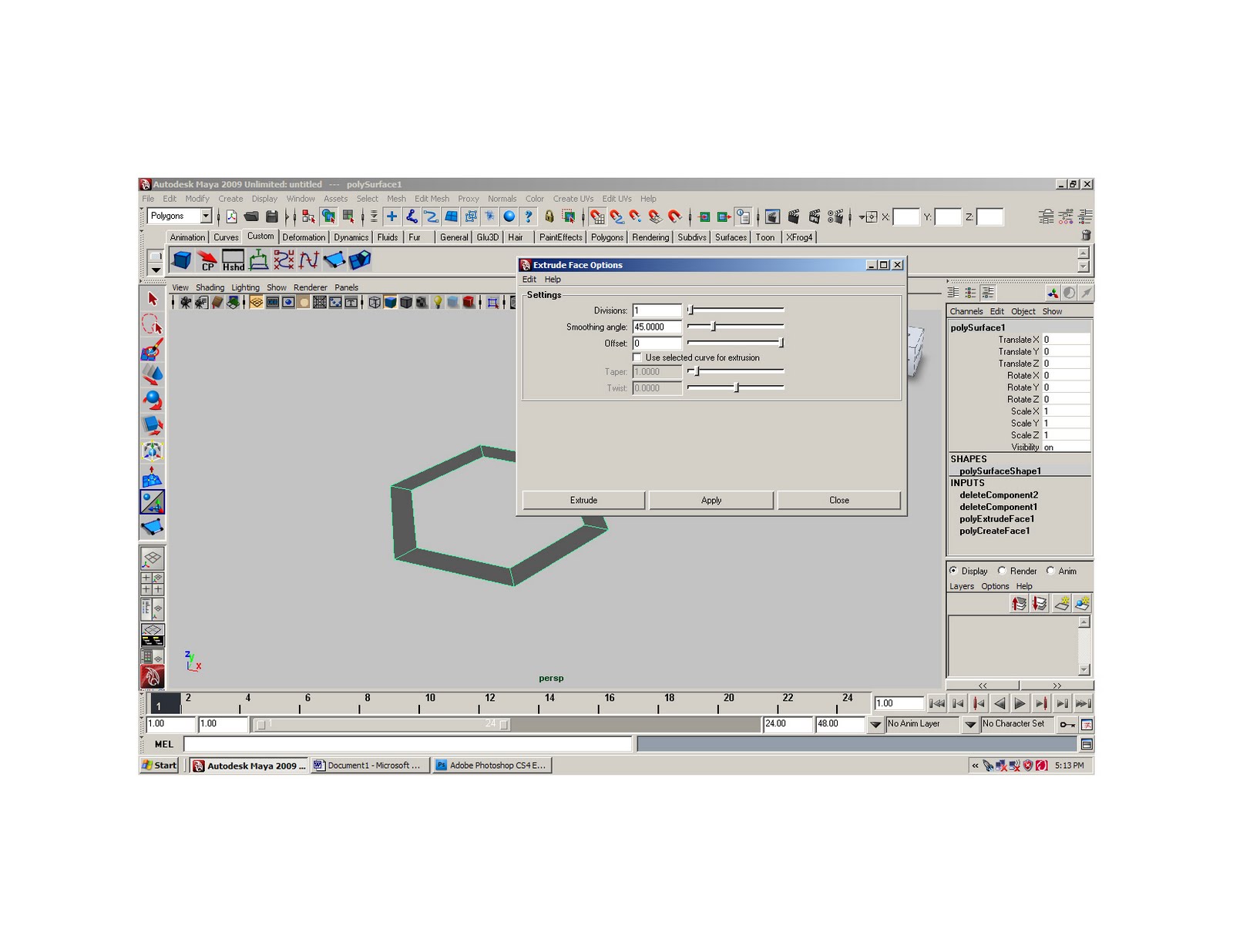Viewport: 1233px width, 952px height.
Task: Click the Apply button
Action: (711, 501)
